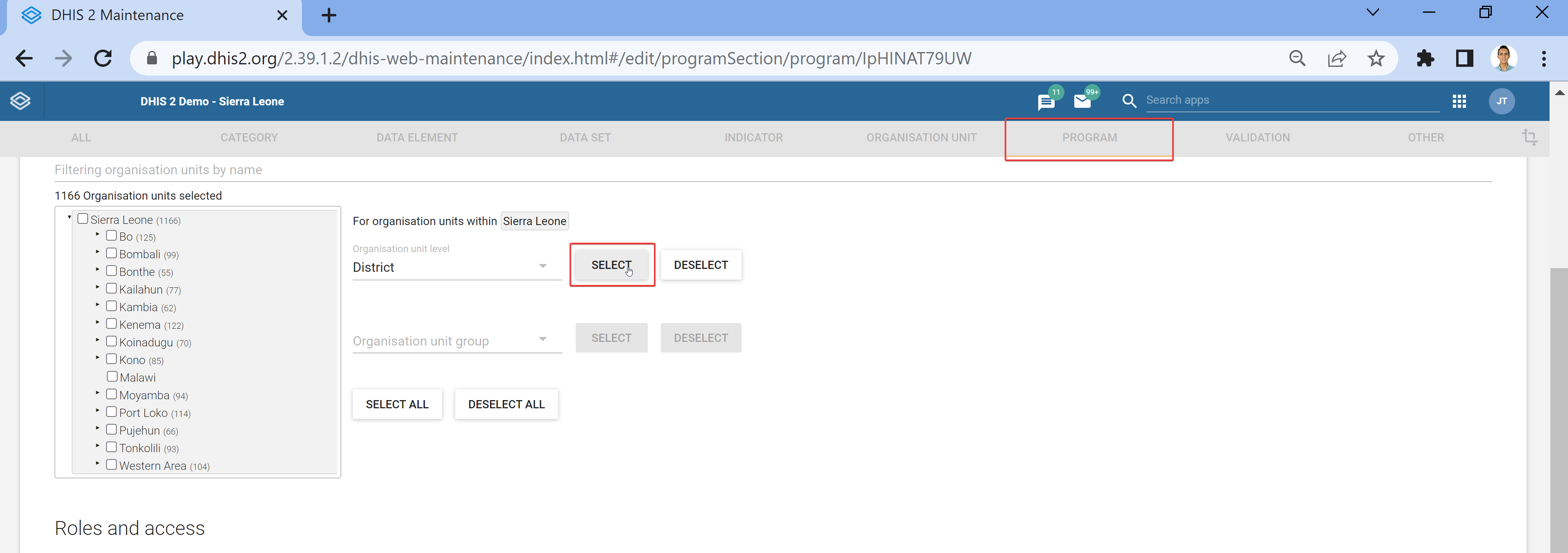This screenshot has width=1568, height=553.
Task: Click the crop-style icon beside the OTHER tab
Action: click(1529, 137)
